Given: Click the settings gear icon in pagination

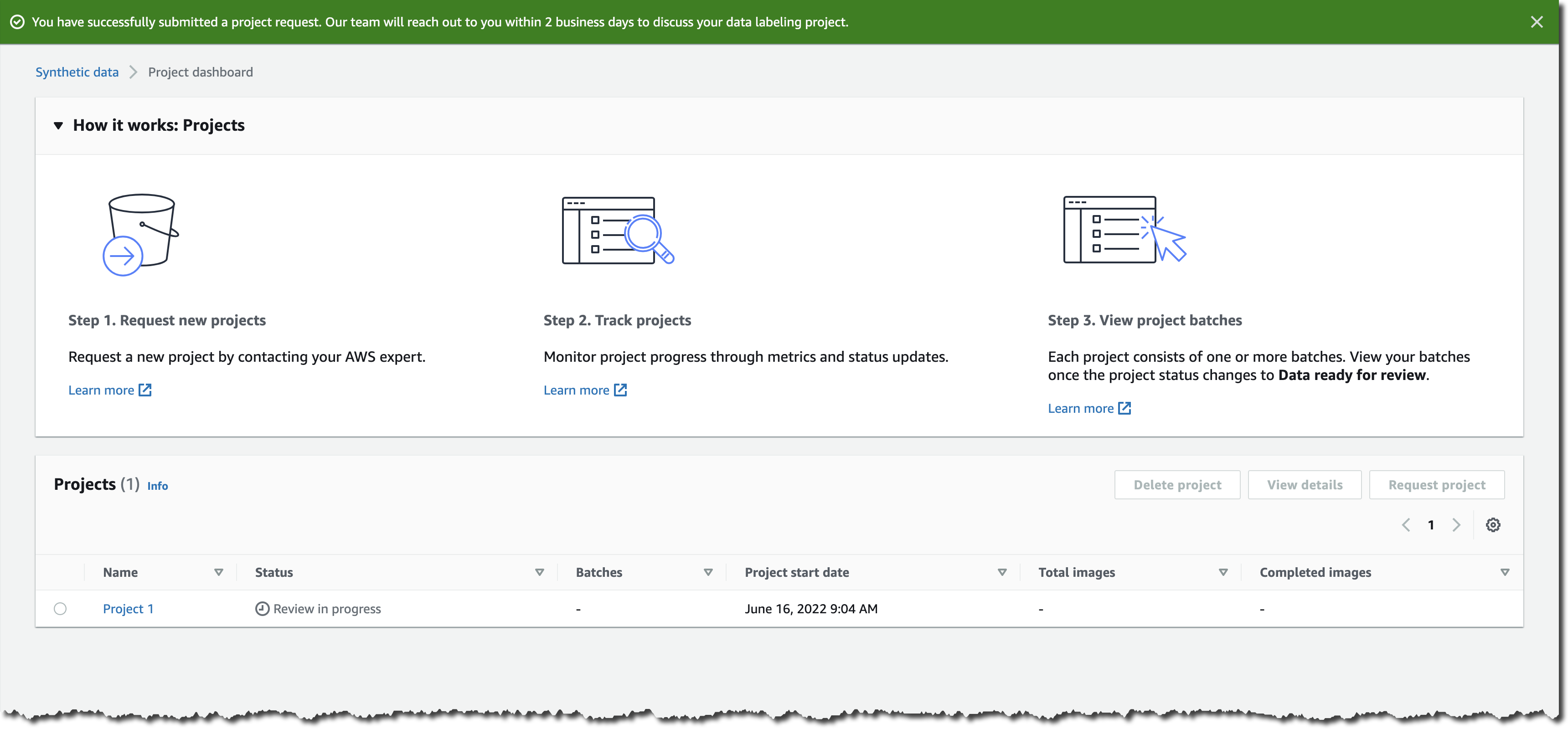Looking at the screenshot, I should tap(1493, 525).
